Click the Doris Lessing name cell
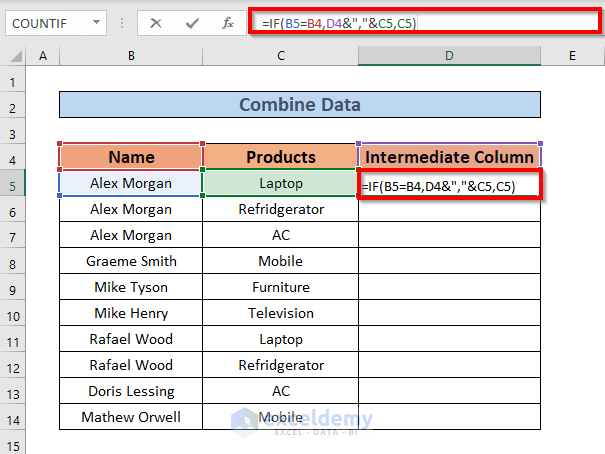 (131, 392)
